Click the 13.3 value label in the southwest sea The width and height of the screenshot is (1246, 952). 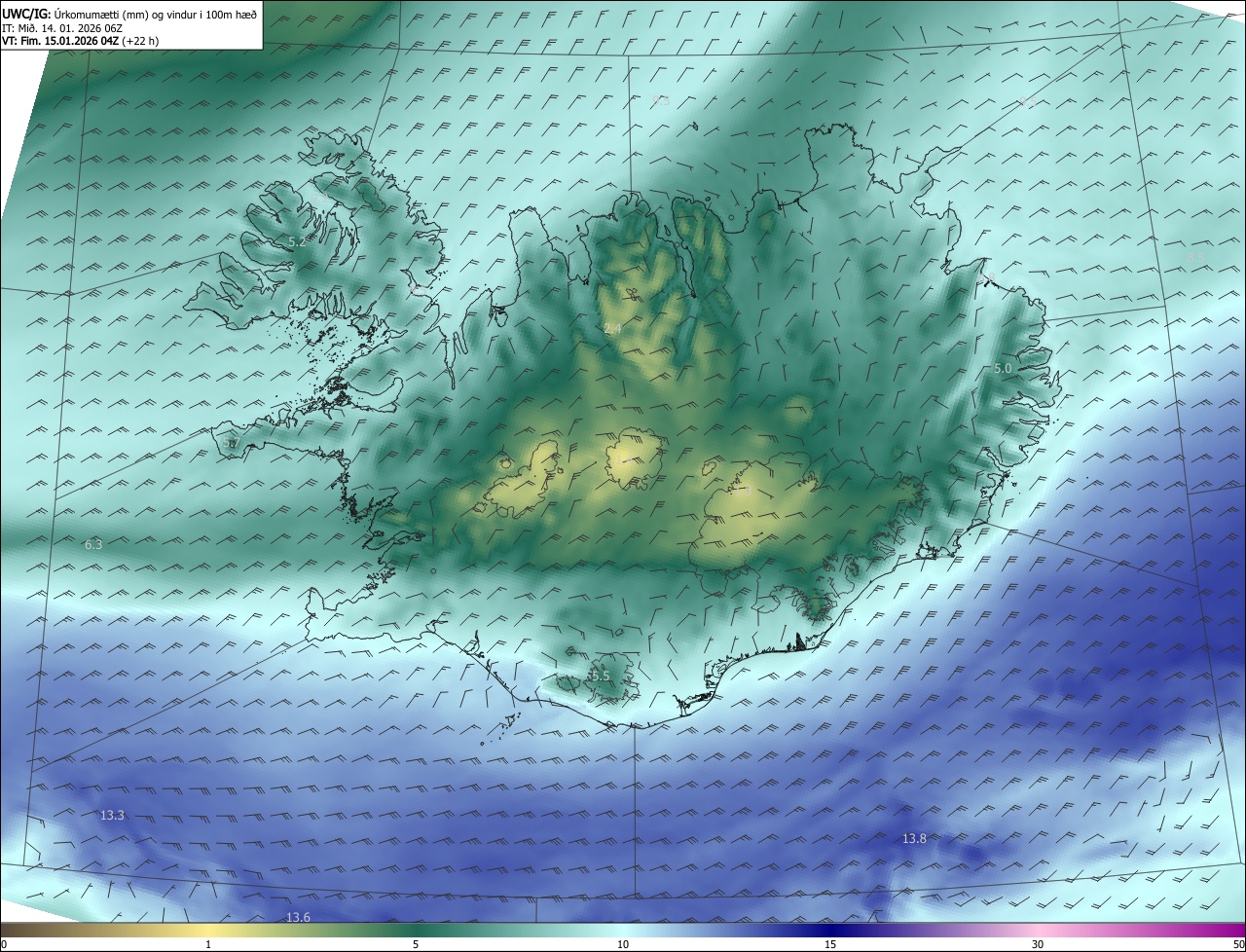click(112, 815)
